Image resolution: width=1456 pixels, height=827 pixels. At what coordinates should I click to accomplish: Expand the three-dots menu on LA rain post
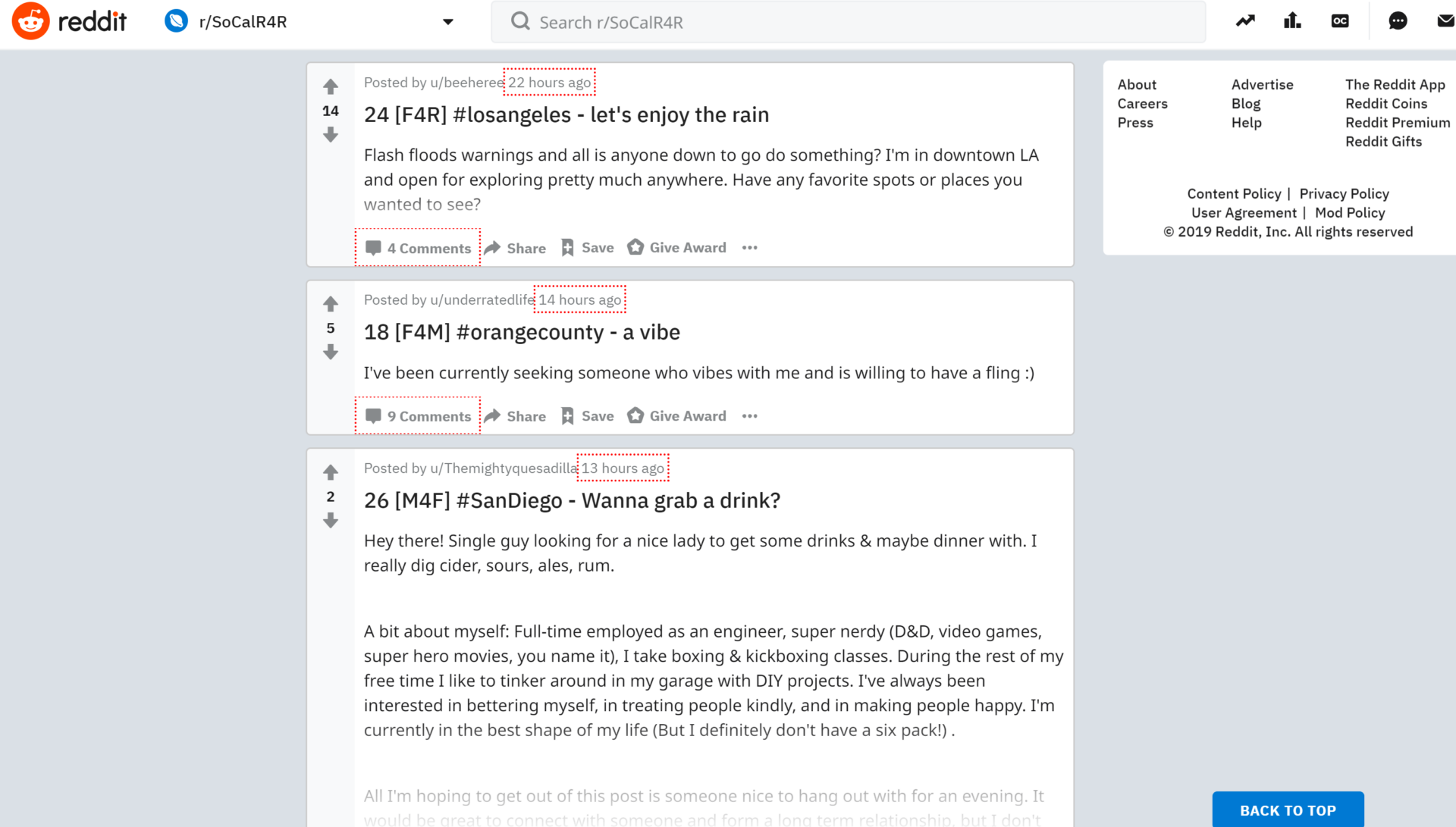point(749,248)
